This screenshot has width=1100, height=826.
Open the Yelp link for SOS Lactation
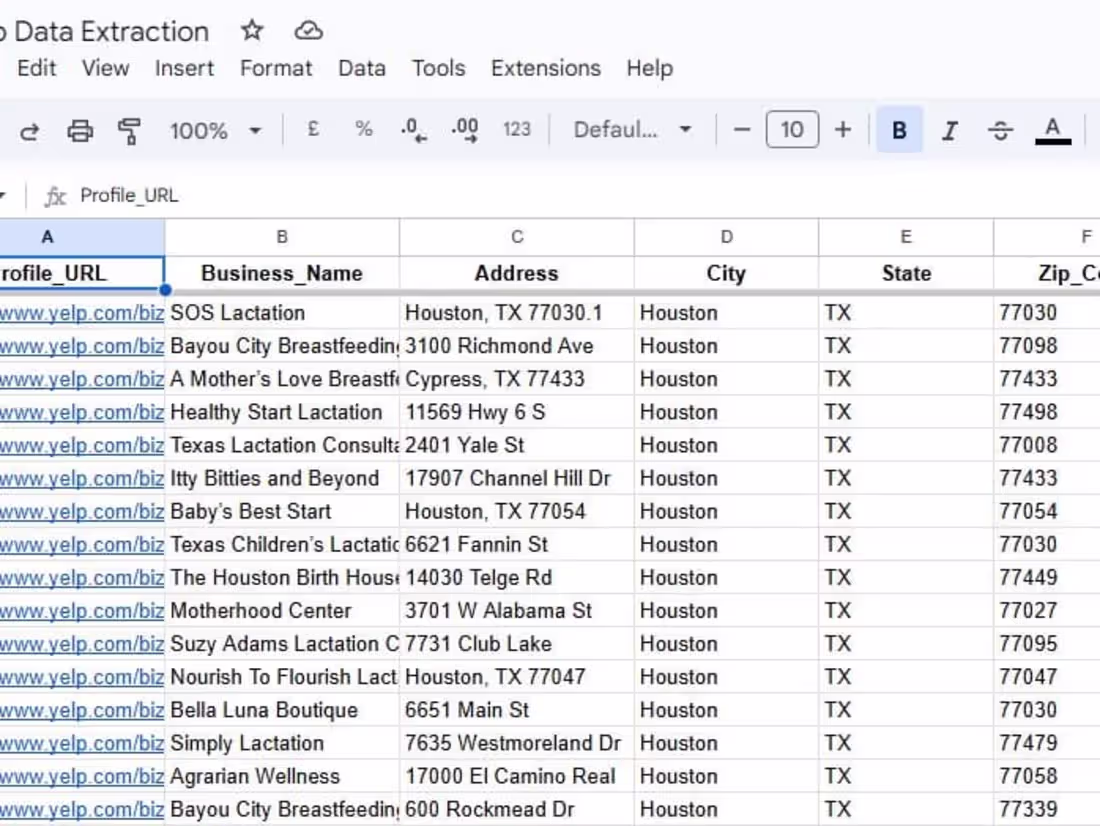point(82,312)
